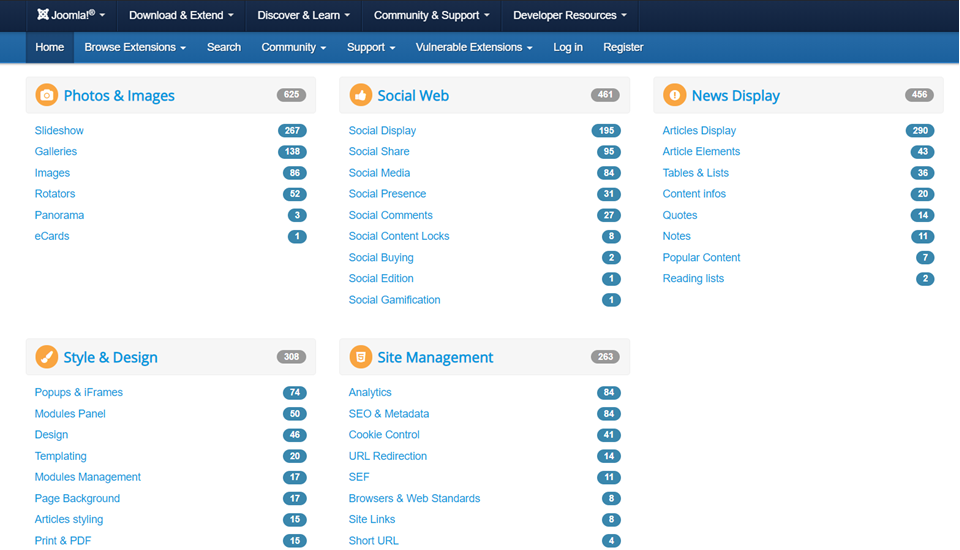Click the Site Management HTML5 icon
This screenshot has width=960, height=550.
[x=361, y=356]
